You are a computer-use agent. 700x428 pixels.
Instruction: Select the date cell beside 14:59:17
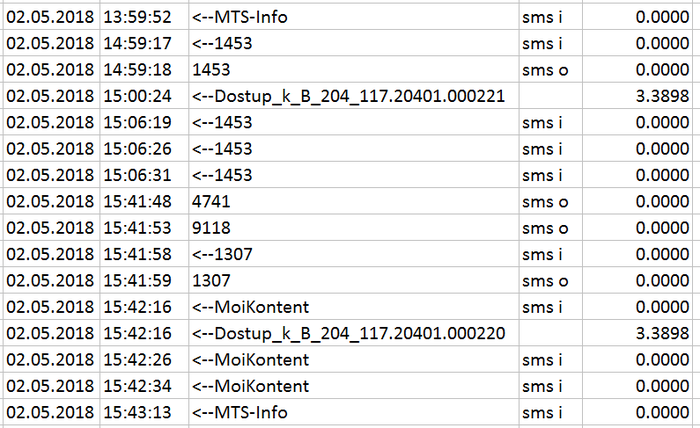coord(50,44)
